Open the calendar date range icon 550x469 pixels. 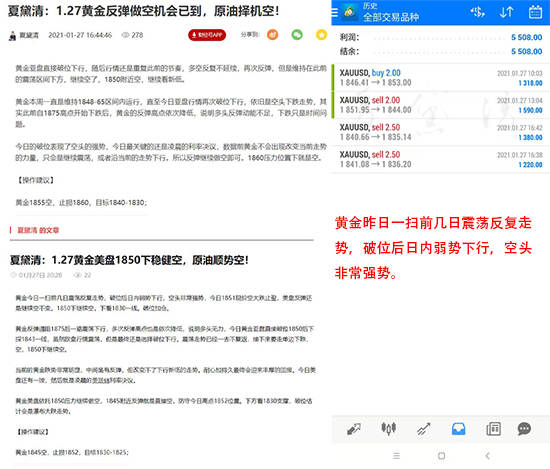click(535, 12)
